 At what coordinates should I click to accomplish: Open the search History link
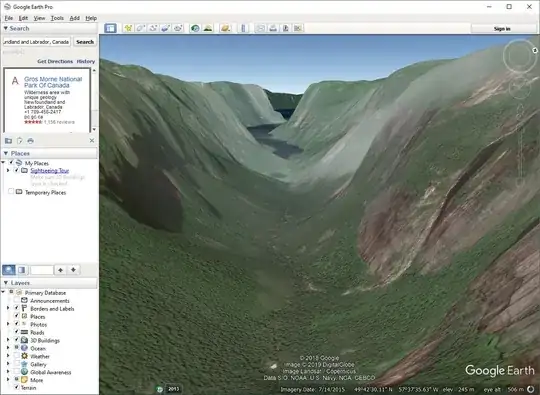[86, 61]
